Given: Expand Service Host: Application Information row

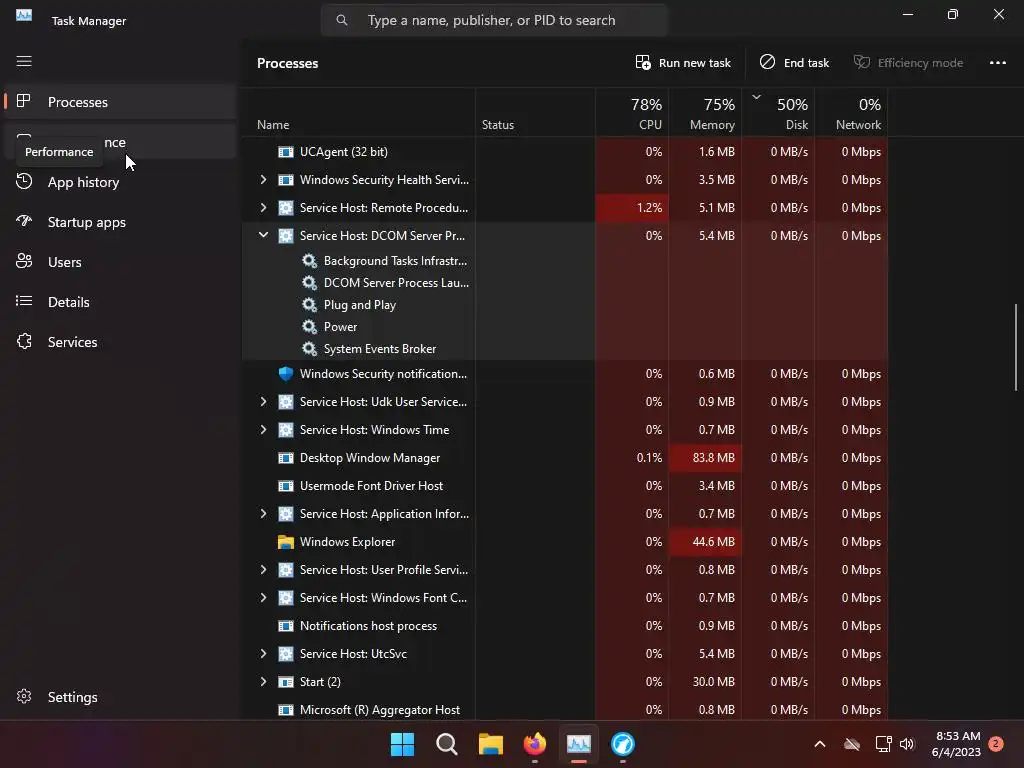Looking at the screenshot, I should pos(263,514).
